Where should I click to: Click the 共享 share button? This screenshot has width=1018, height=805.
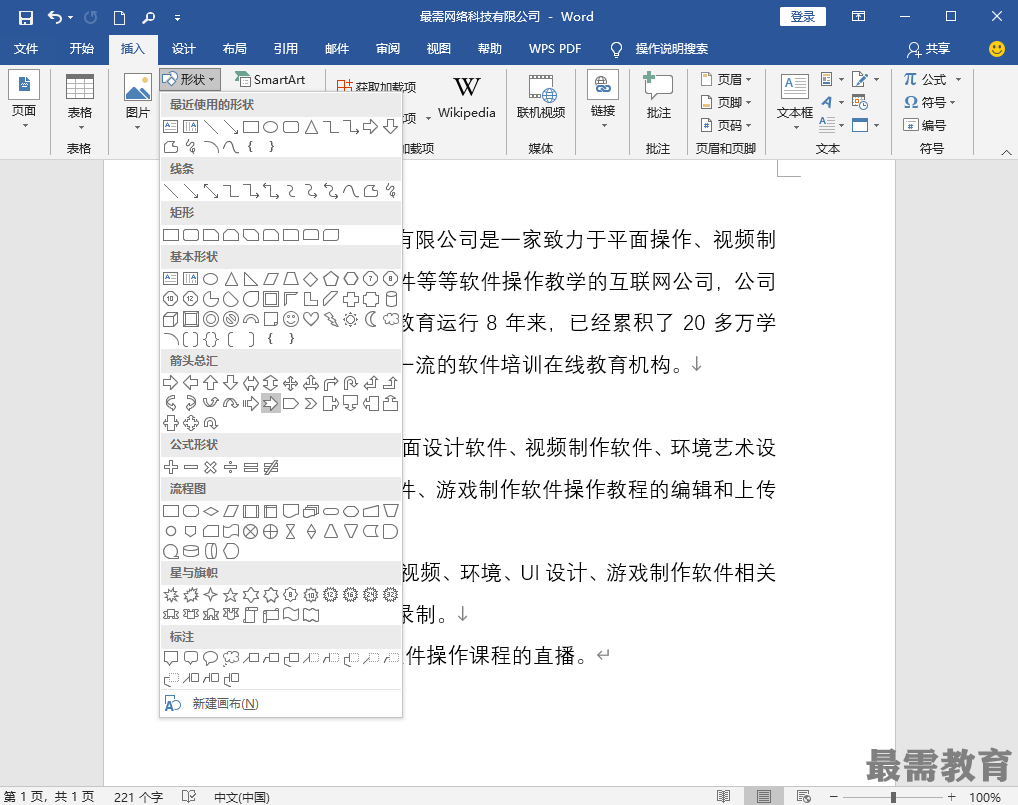point(928,49)
